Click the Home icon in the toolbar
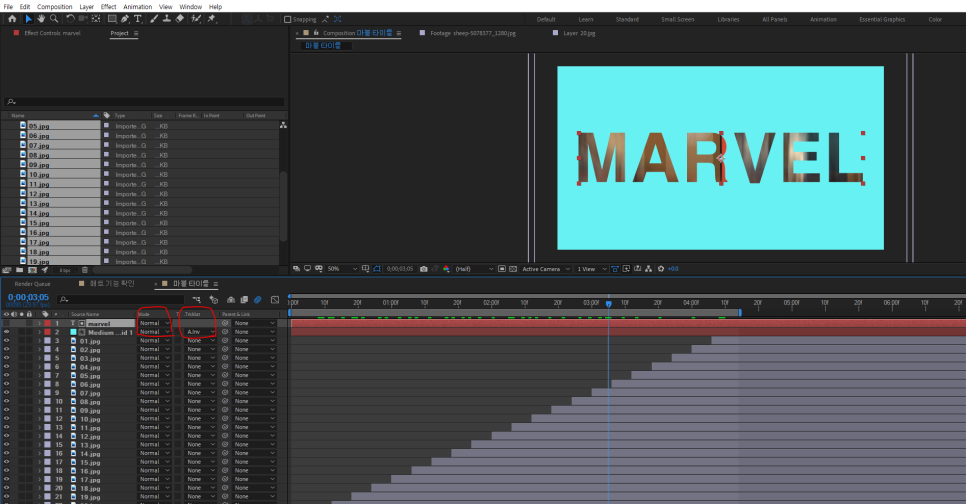 tap(12, 19)
